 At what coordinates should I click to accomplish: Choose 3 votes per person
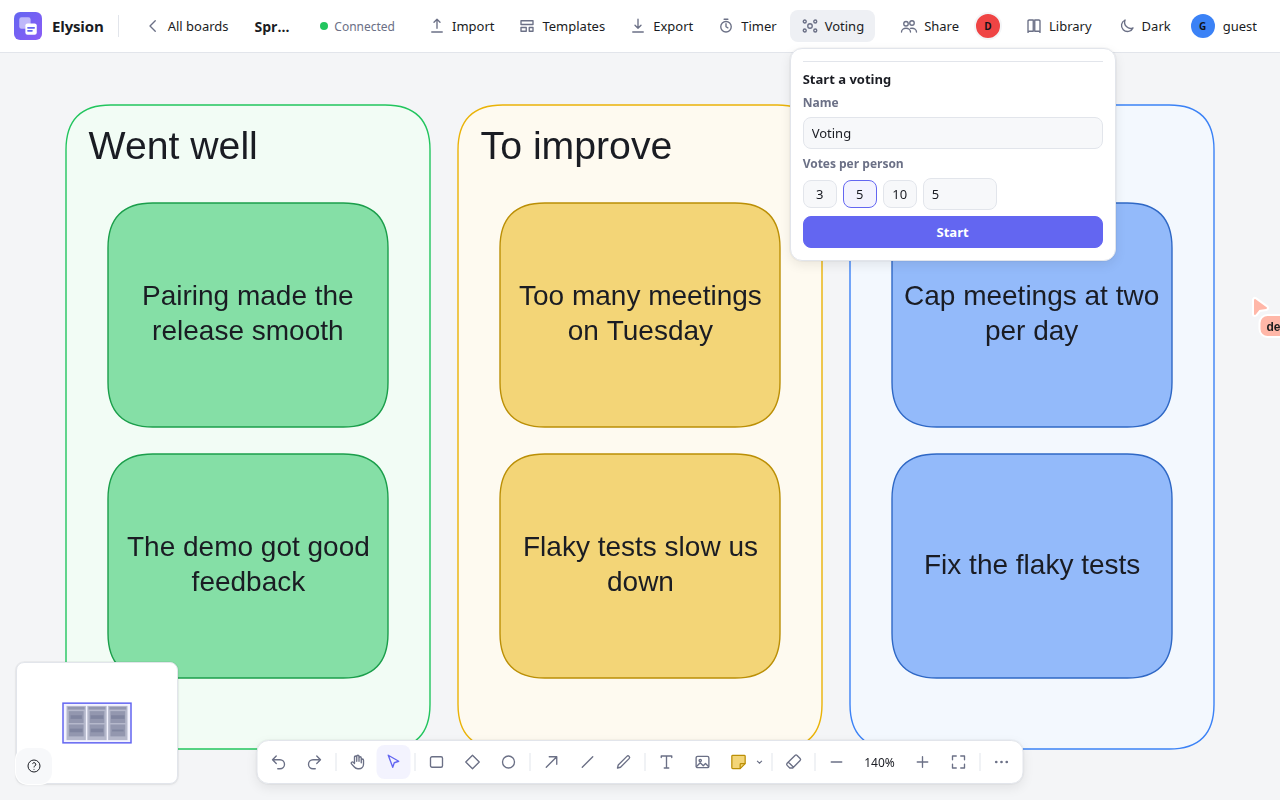[x=819, y=194]
